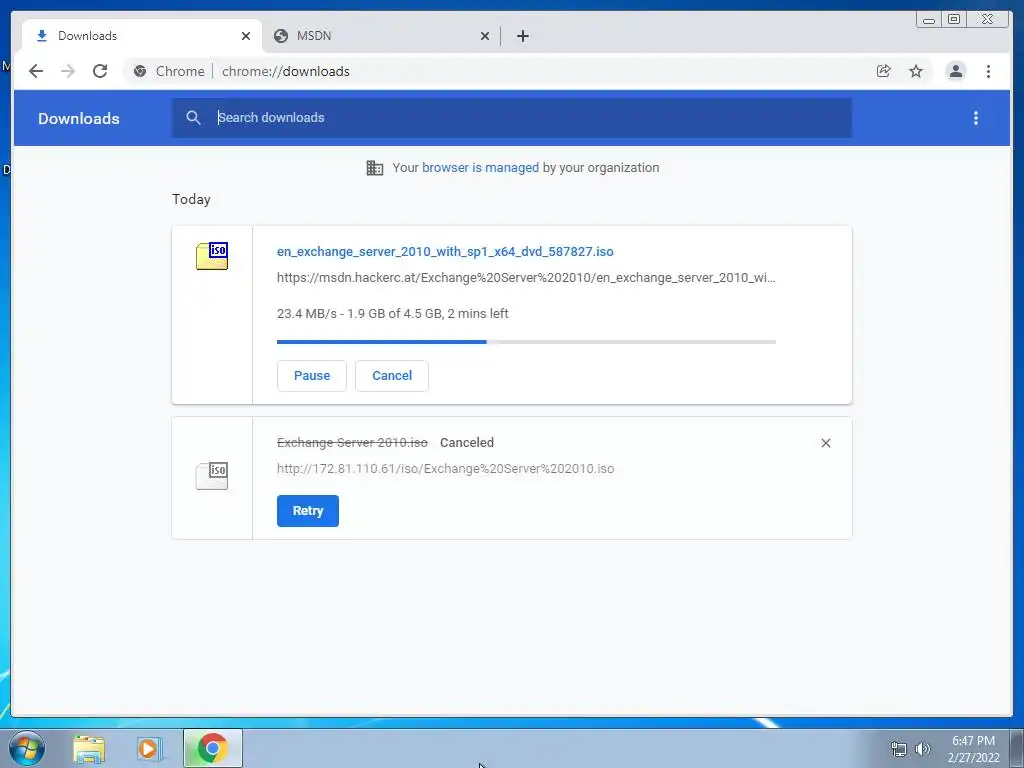Screen dimensions: 1024x768
Task: Click the download speed status text
Action: [x=392, y=313]
